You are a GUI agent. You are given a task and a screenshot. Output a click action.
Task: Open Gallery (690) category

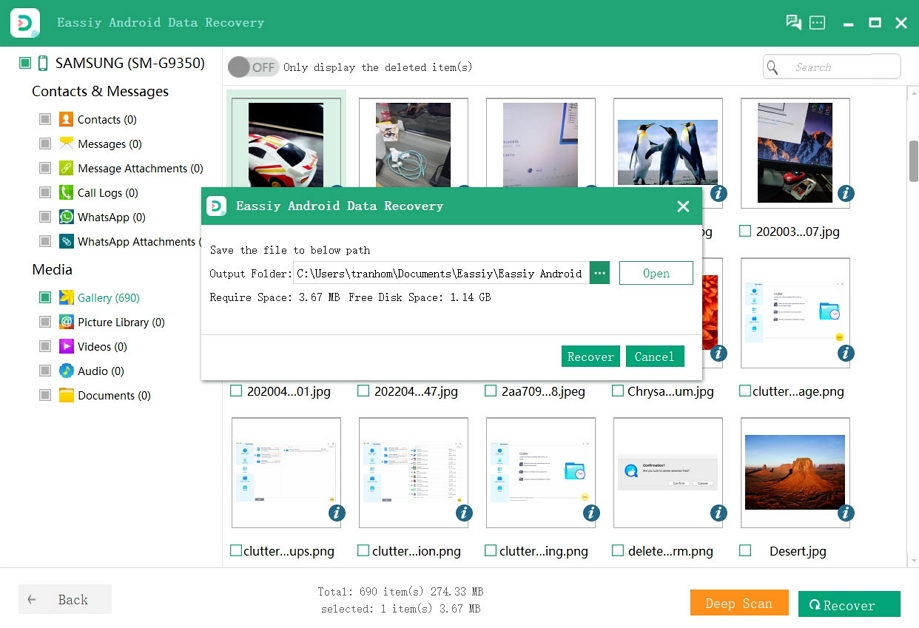108,298
